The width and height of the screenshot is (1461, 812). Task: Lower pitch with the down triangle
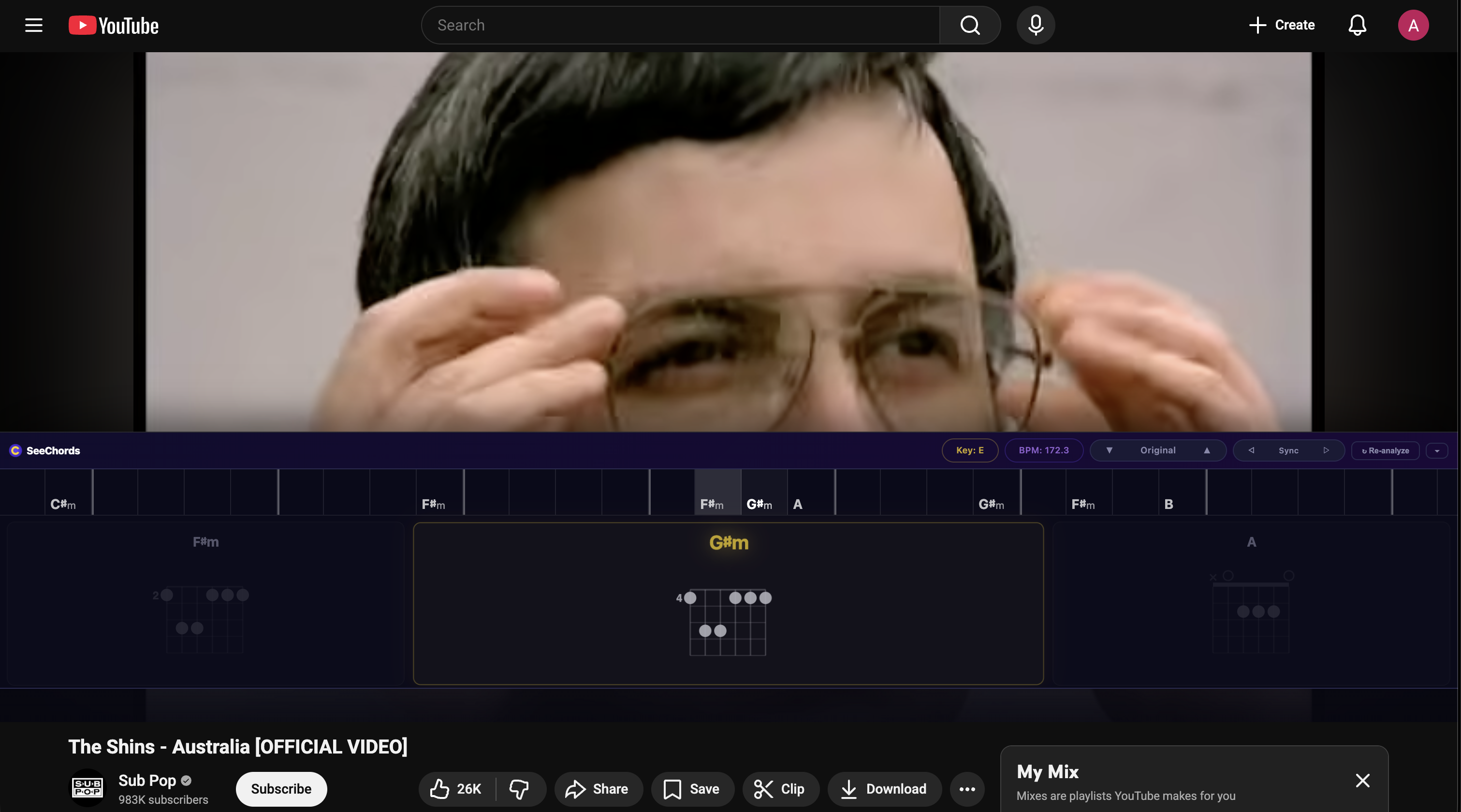coord(1110,450)
